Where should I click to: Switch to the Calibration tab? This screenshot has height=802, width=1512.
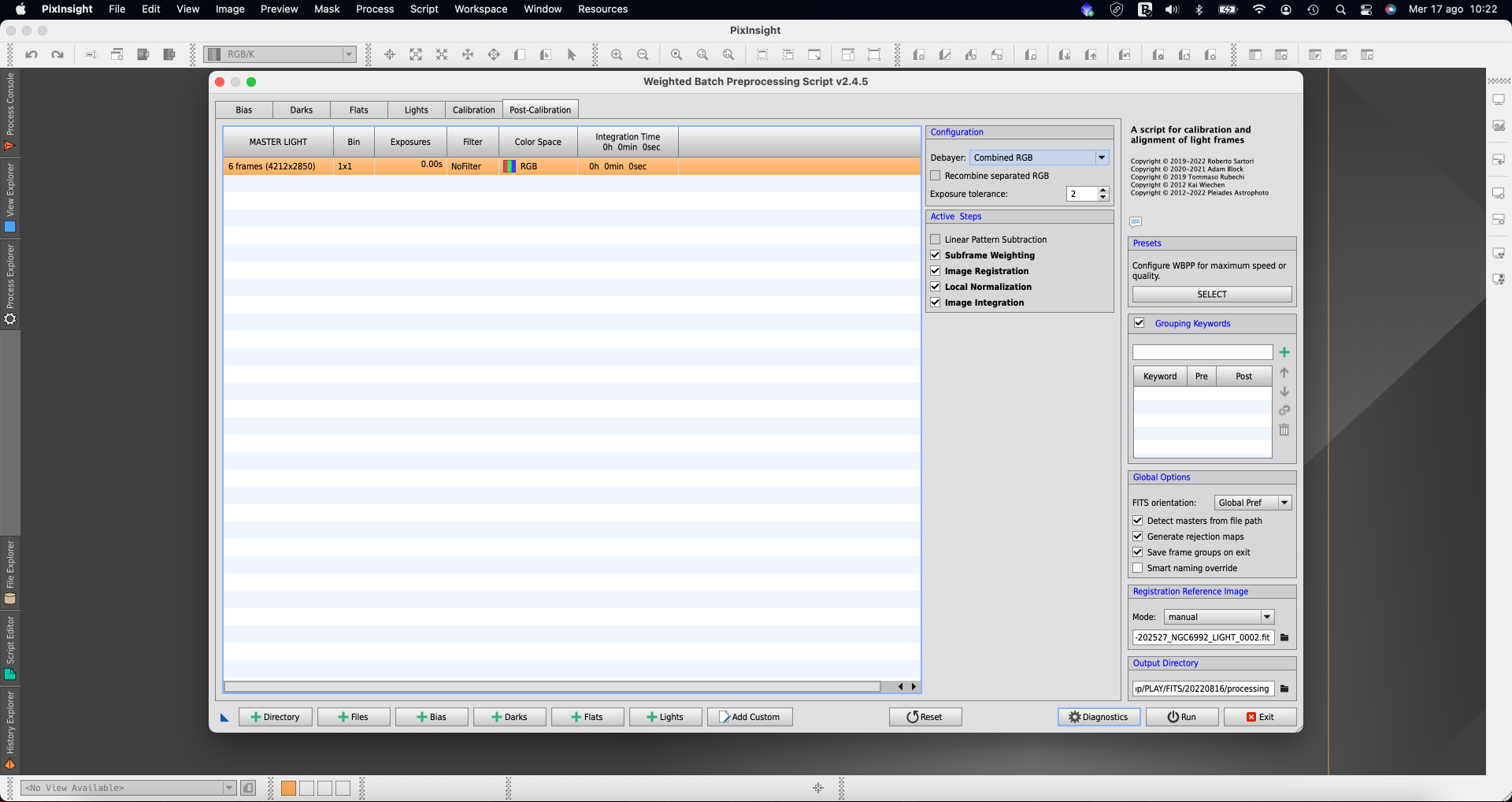click(474, 110)
